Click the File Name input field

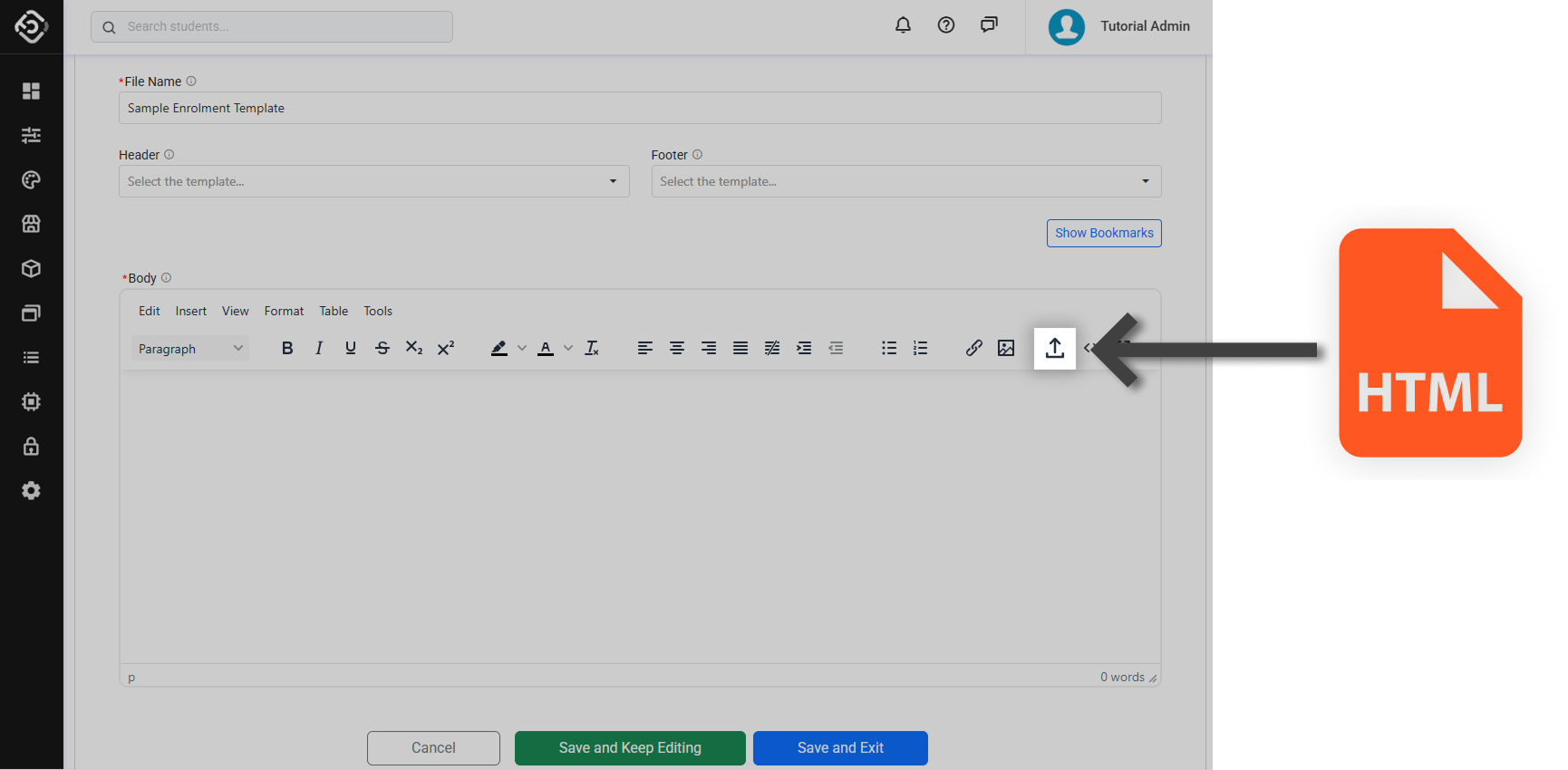click(639, 108)
